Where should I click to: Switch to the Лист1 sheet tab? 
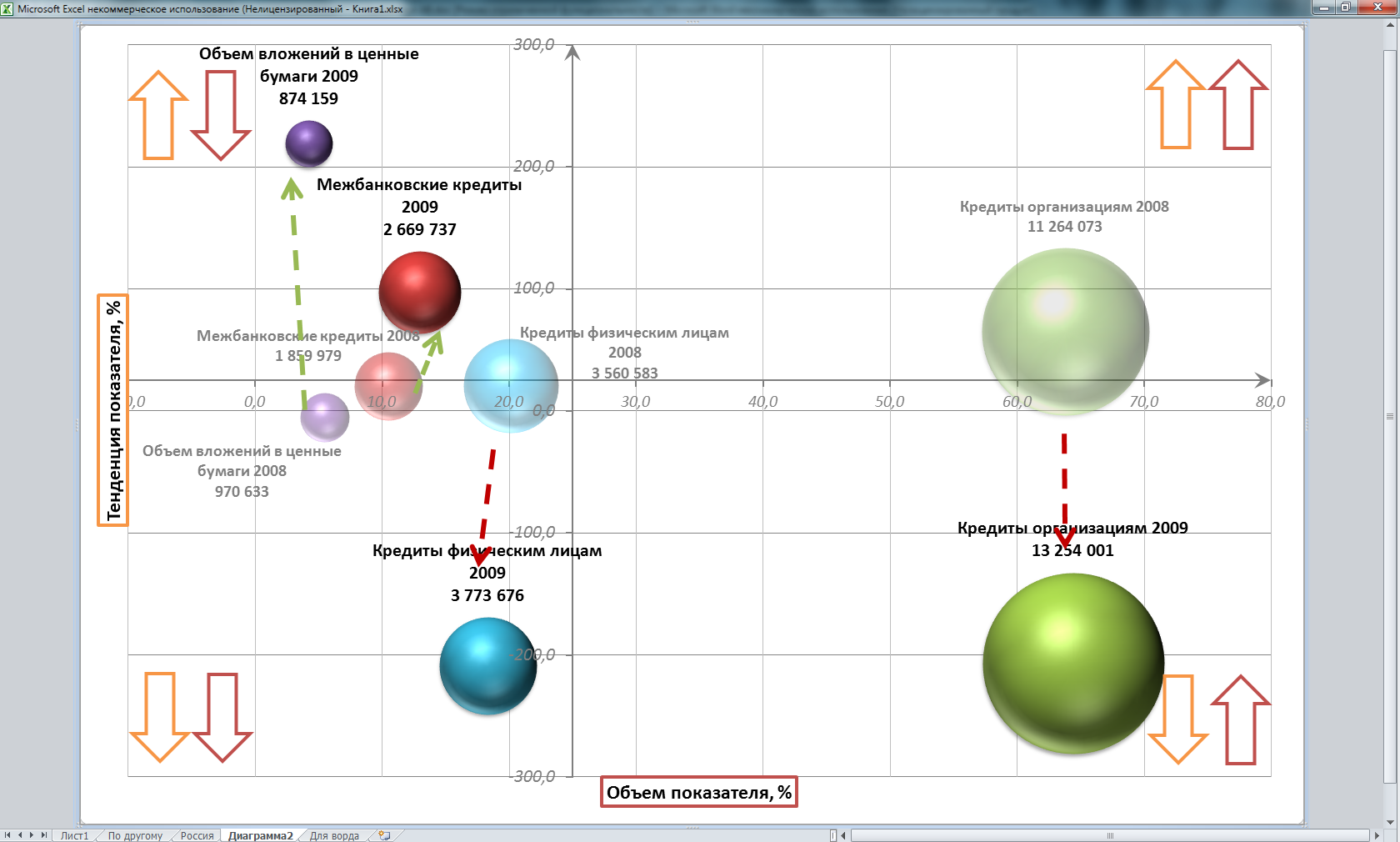click(74, 835)
